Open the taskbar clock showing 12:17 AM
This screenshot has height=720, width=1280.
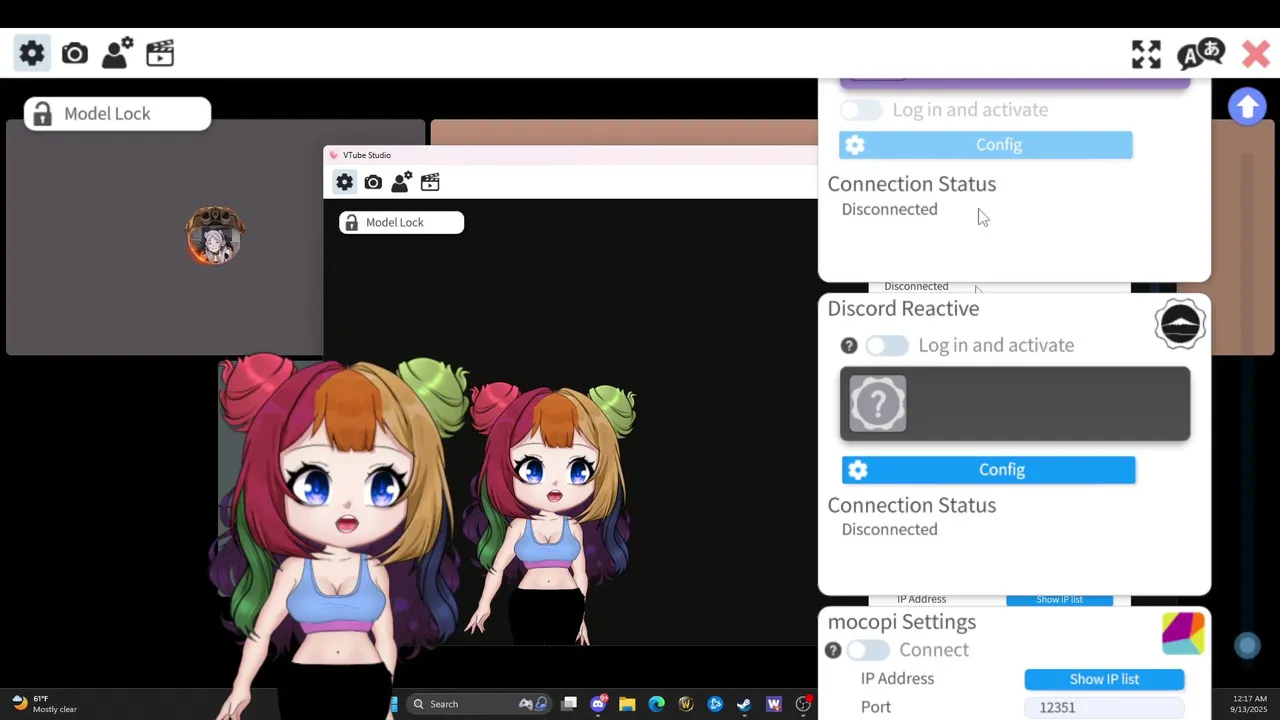1250,704
